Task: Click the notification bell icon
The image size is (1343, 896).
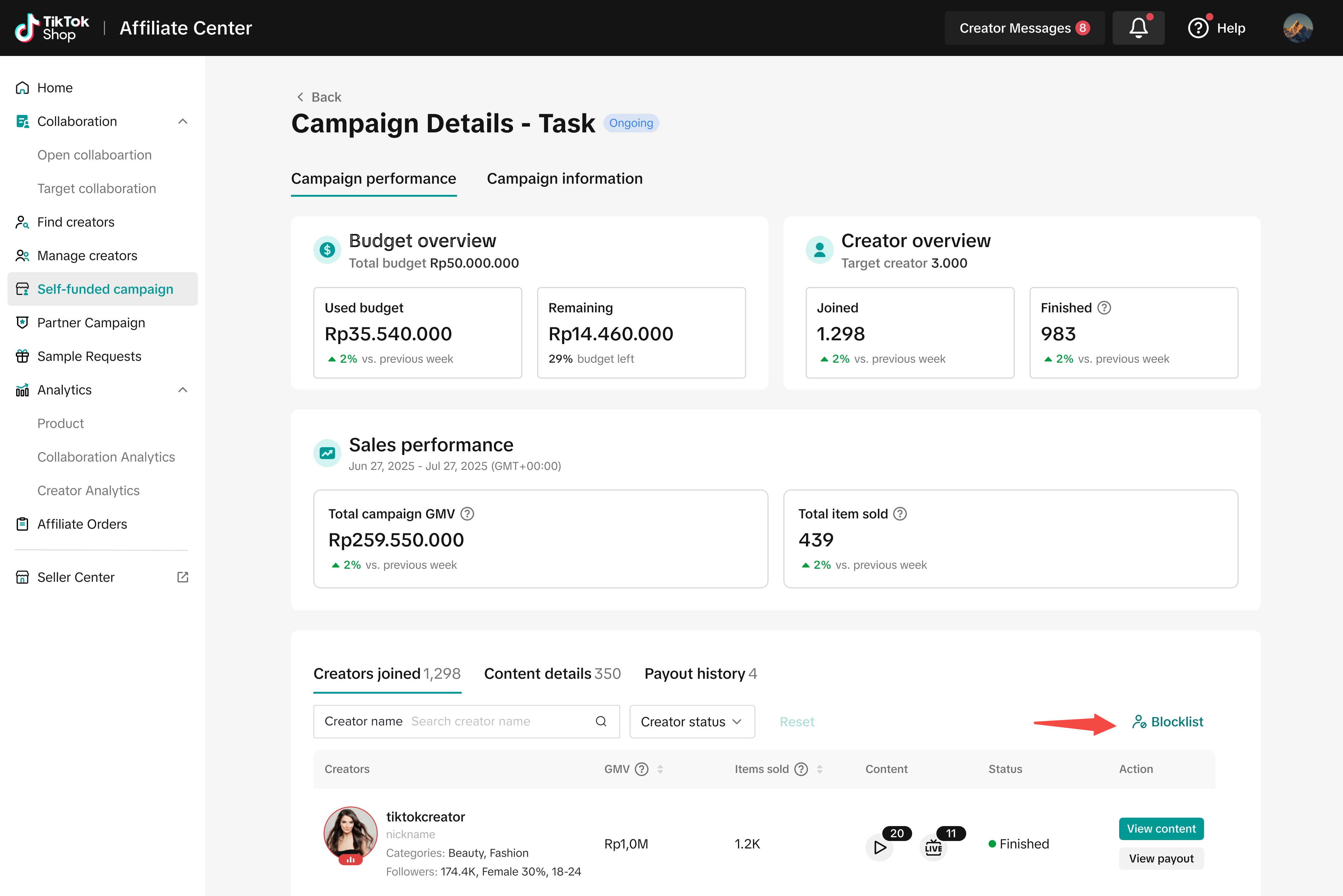Action: 1138,28
